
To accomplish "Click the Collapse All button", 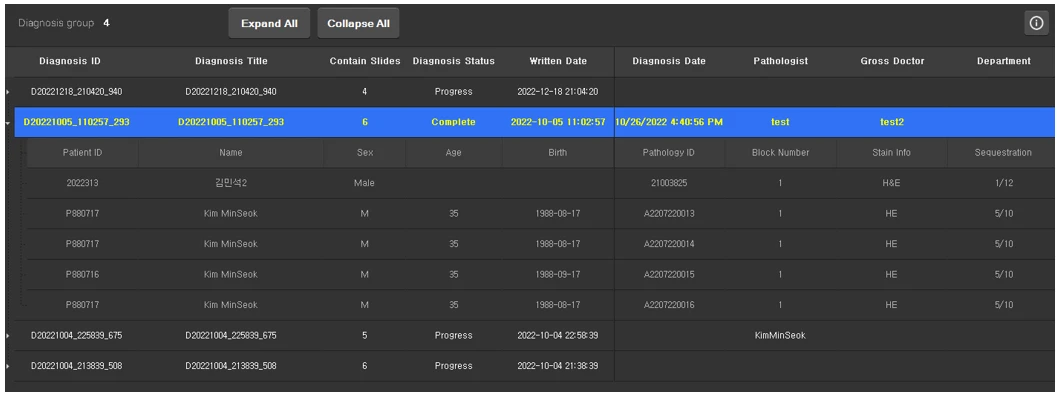I will [358, 23].
